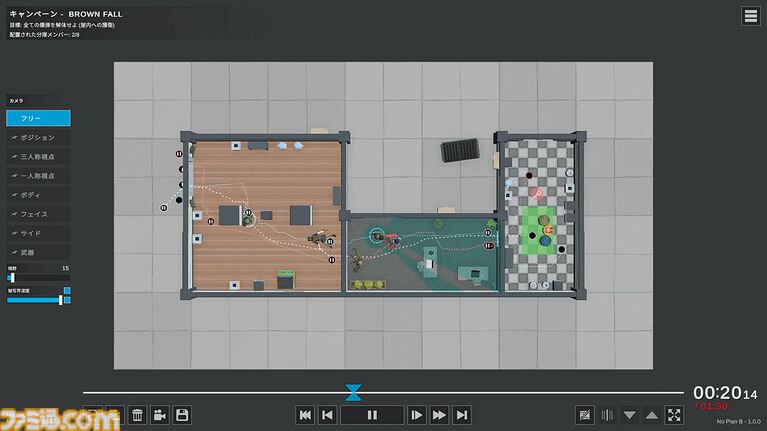Adjust the 被写界深度 depth-of-field slider
The height and width of the screenshot is (431, 767).
click(34, 300)
